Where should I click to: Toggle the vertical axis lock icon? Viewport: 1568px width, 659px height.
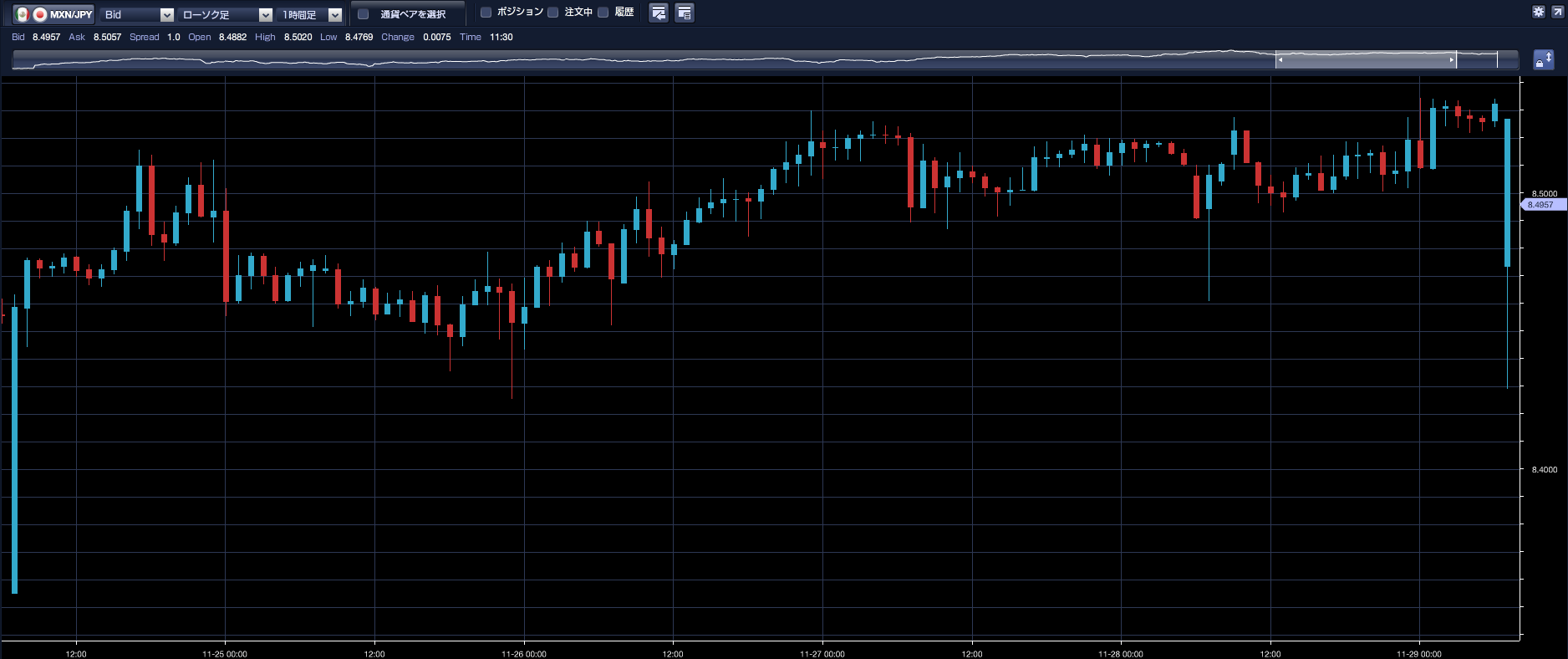click(1543, 60)
